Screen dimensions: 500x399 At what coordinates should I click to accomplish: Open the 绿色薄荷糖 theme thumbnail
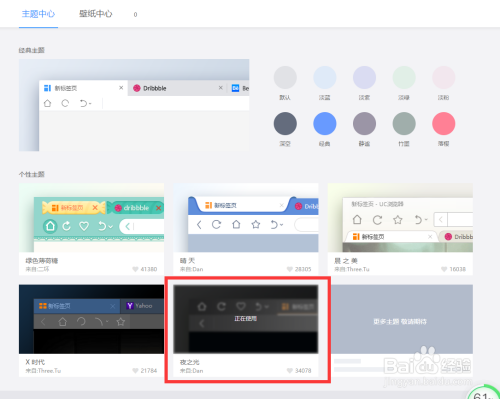91,217
